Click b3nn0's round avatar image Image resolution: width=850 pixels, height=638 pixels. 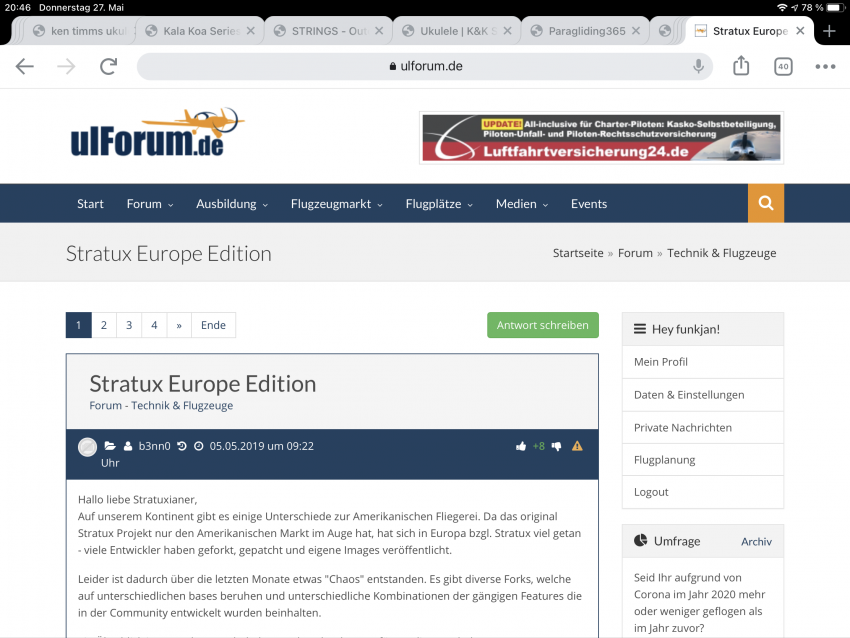point(87,447)
